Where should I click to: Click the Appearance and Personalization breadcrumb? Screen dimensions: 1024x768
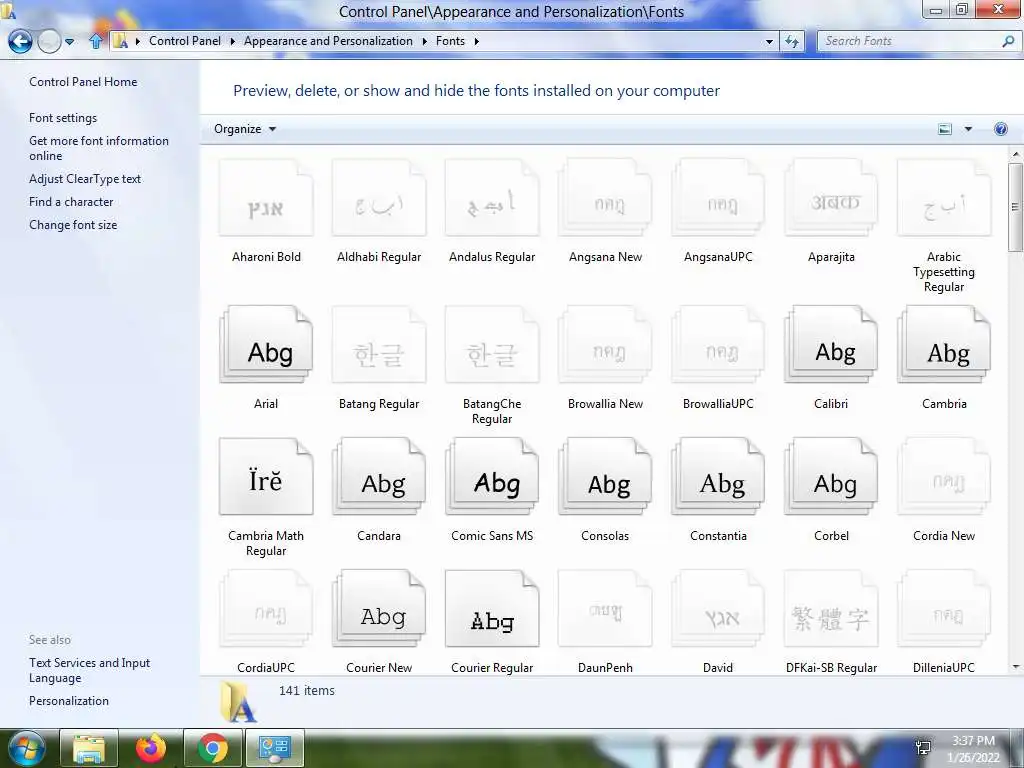[x=328, y=40]
